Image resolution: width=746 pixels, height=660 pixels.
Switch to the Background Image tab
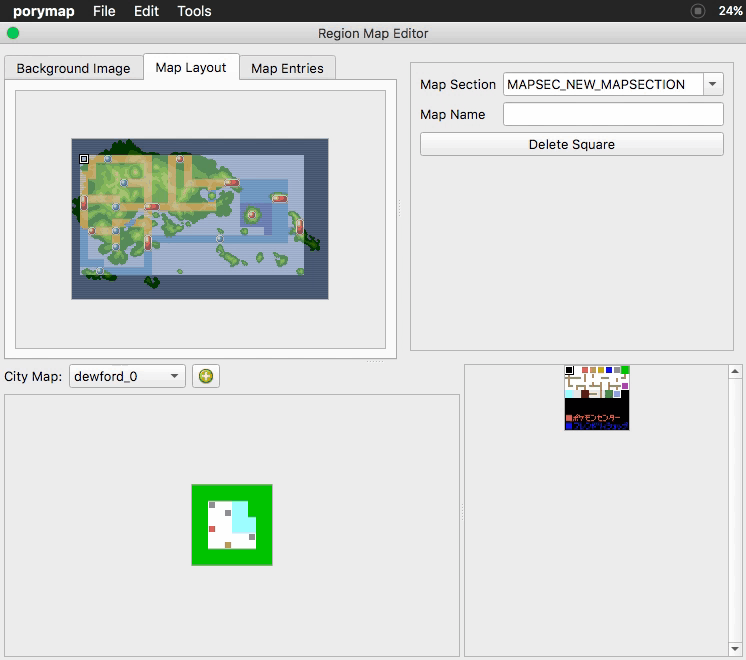point(73,69)
